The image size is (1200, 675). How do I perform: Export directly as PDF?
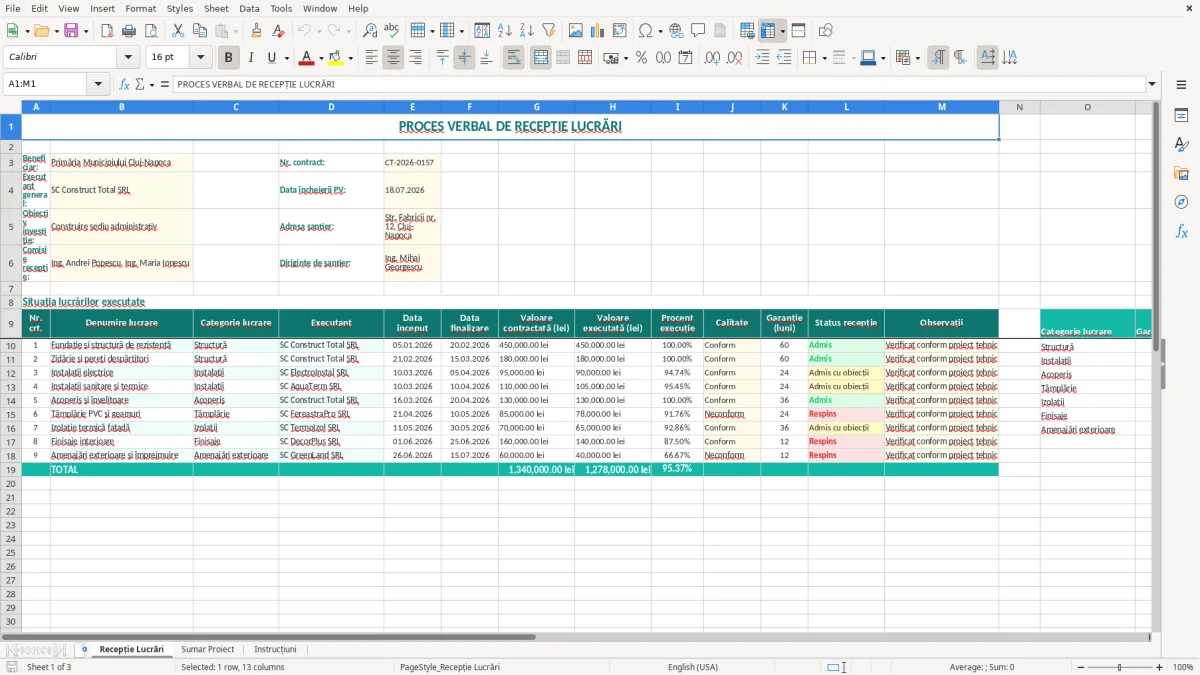click(107, 31)
